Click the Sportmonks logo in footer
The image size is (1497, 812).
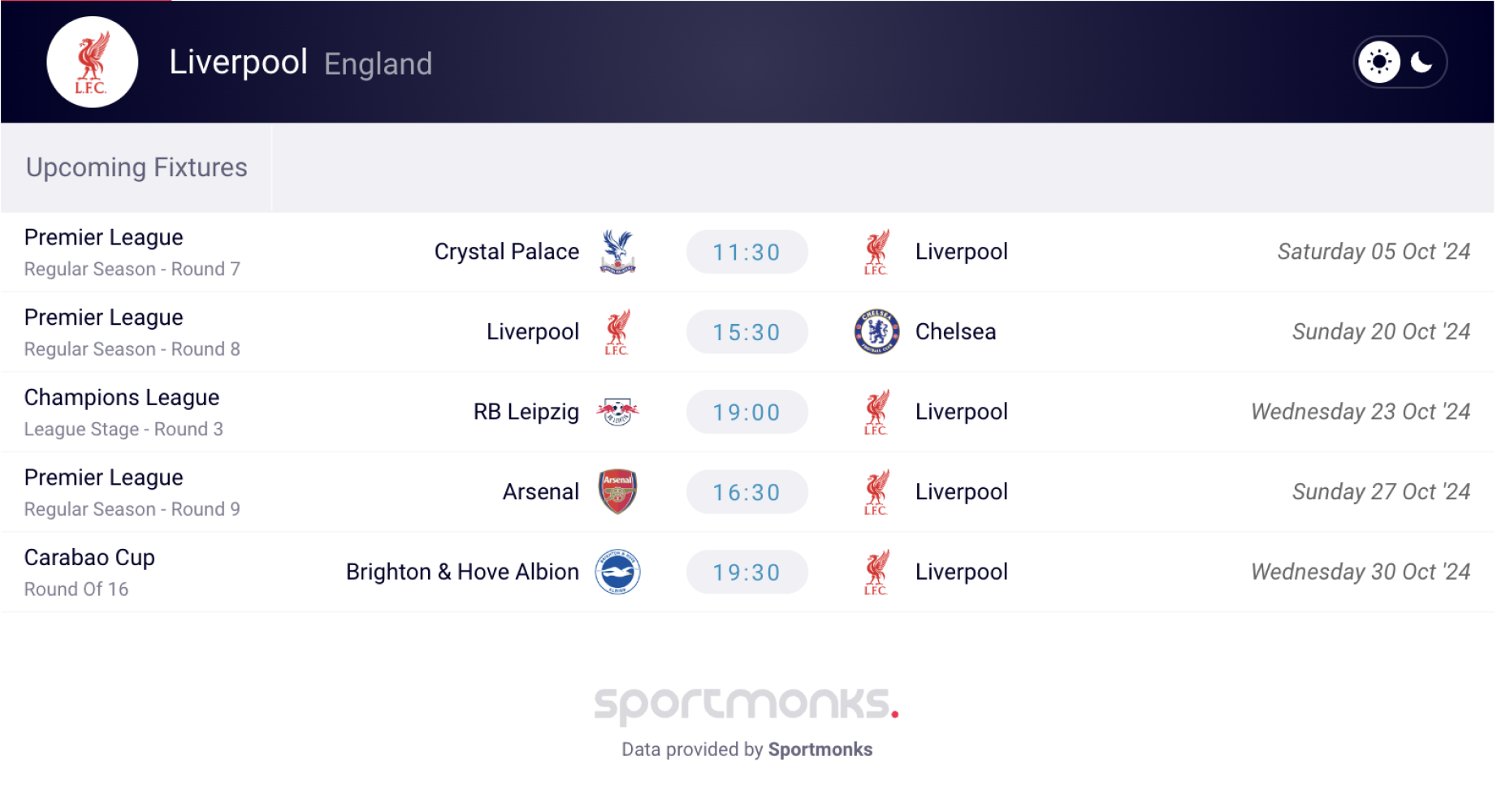tap(746, 705)
